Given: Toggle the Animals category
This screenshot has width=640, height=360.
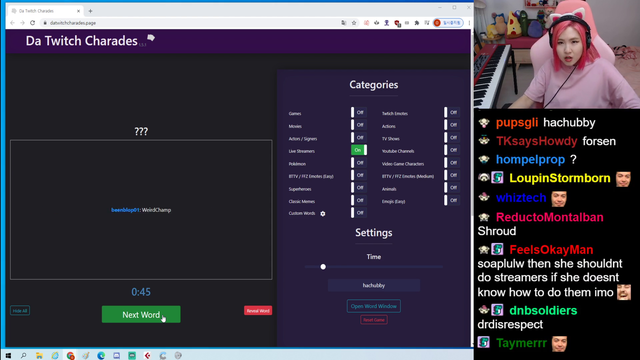Looking at the screenshot, I should click(x=452, y=188).
